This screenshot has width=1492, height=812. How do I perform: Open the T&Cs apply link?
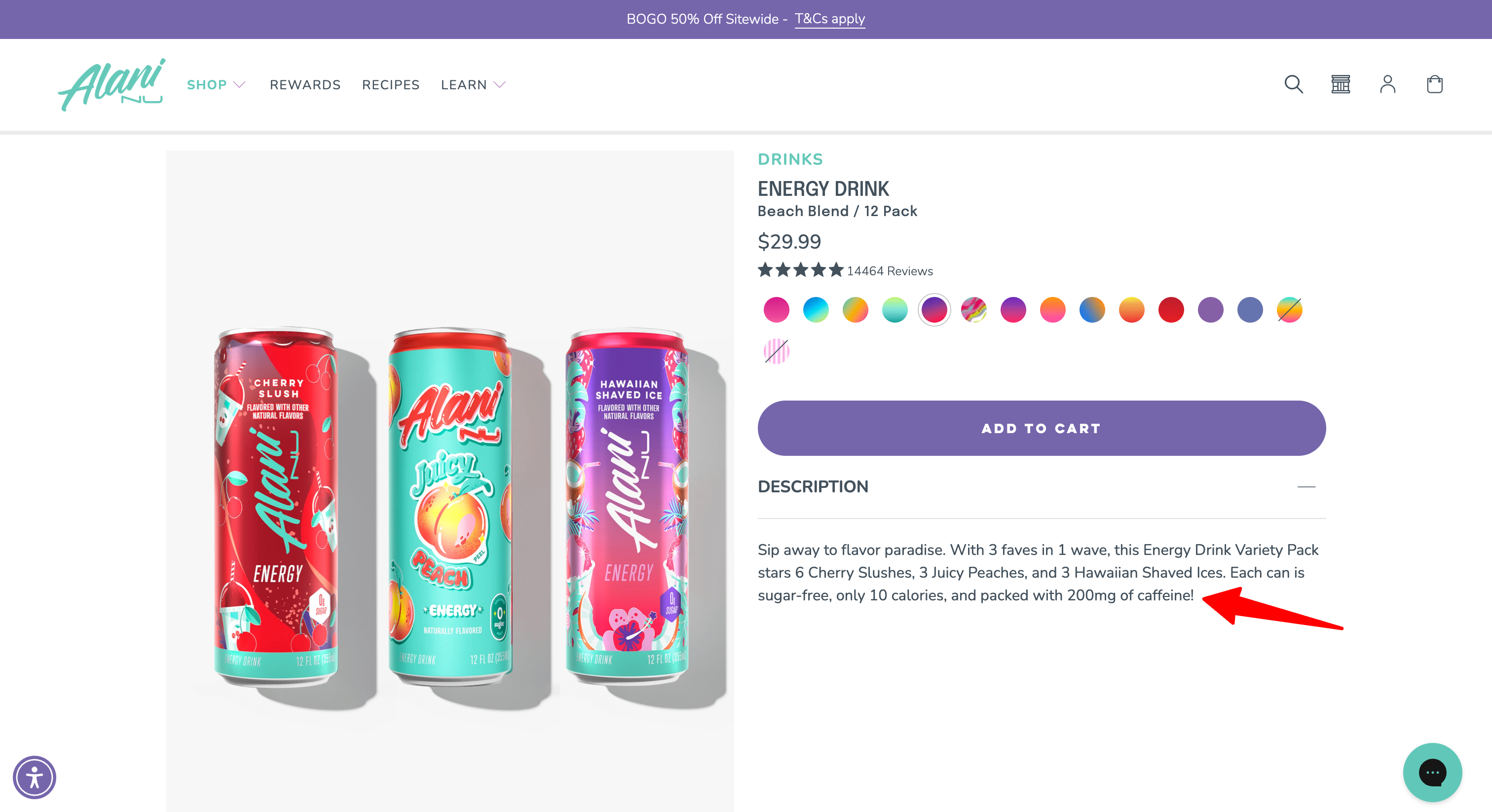[829, 19]
